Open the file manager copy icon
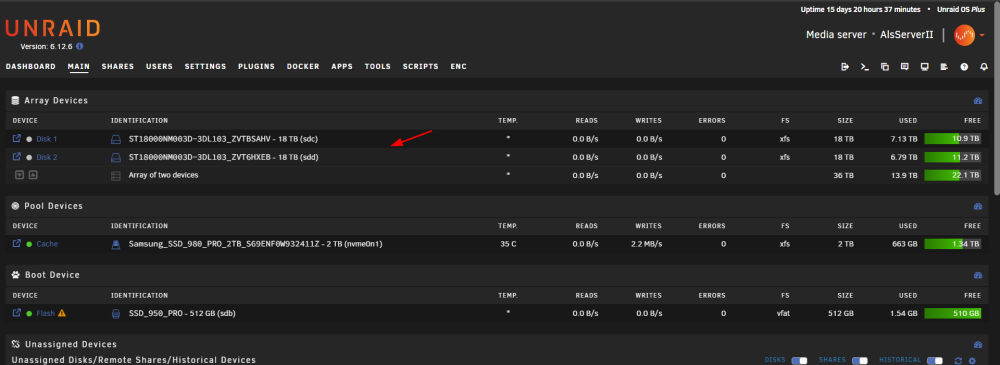Viewport: 1000px width, 365px height. [x=885, y=66]
